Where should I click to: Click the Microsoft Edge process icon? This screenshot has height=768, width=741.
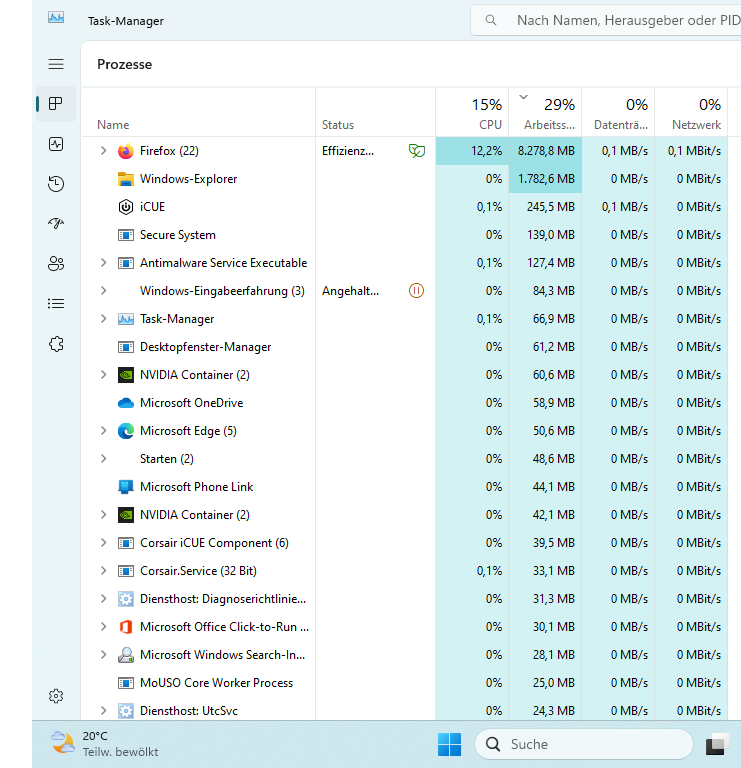pyautogui.click(x=126, y=431)
